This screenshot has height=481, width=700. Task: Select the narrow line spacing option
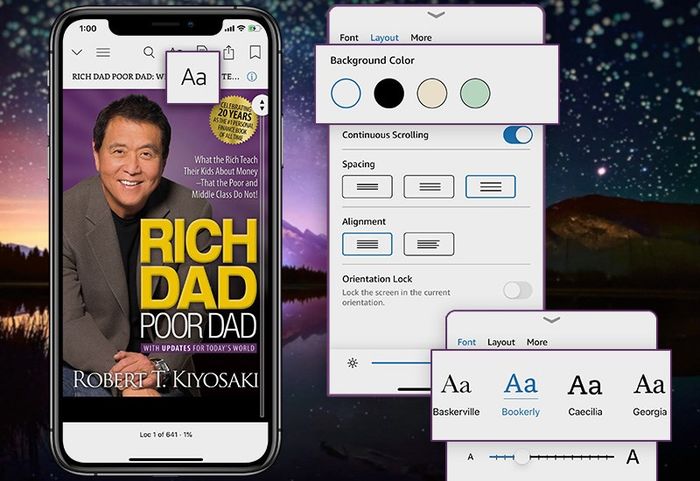[x=367, y=187]
